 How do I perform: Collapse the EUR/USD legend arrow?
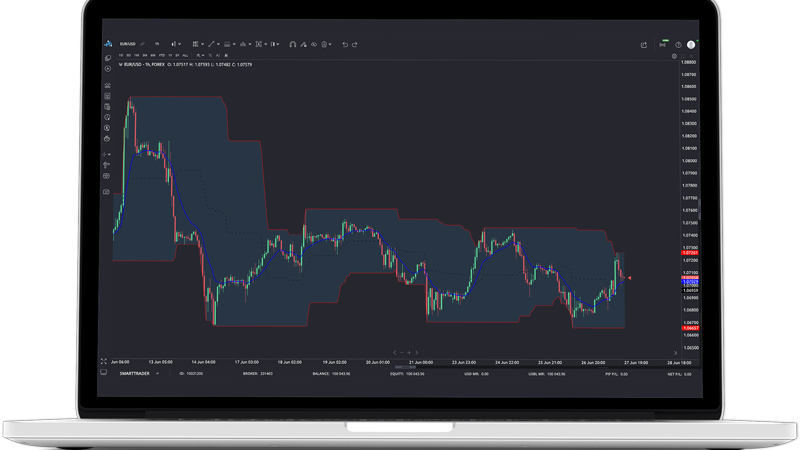(120, 64)
